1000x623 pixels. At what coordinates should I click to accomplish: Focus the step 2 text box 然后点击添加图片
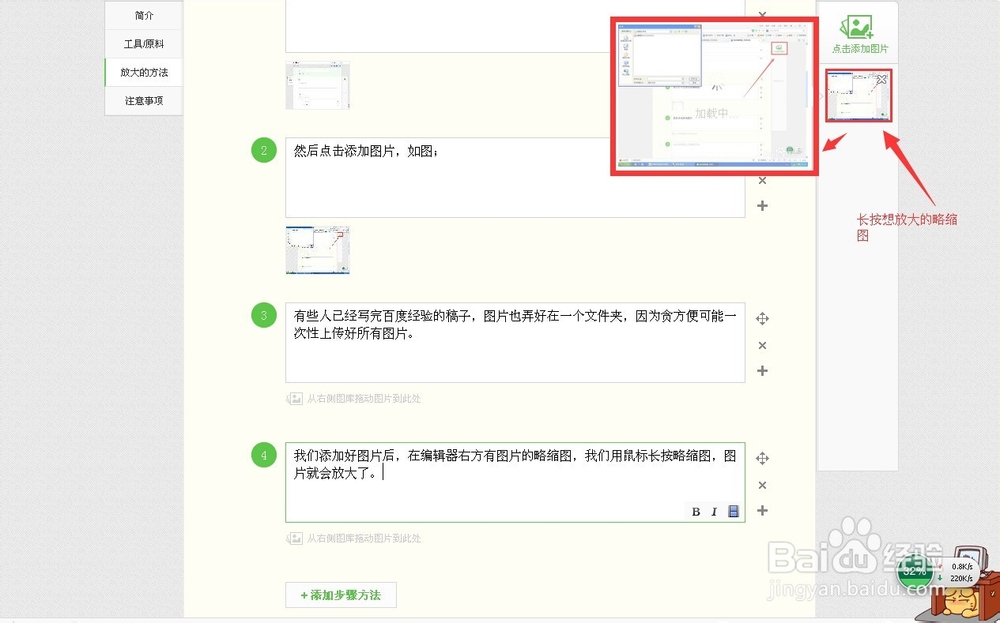tap(515, 178)
